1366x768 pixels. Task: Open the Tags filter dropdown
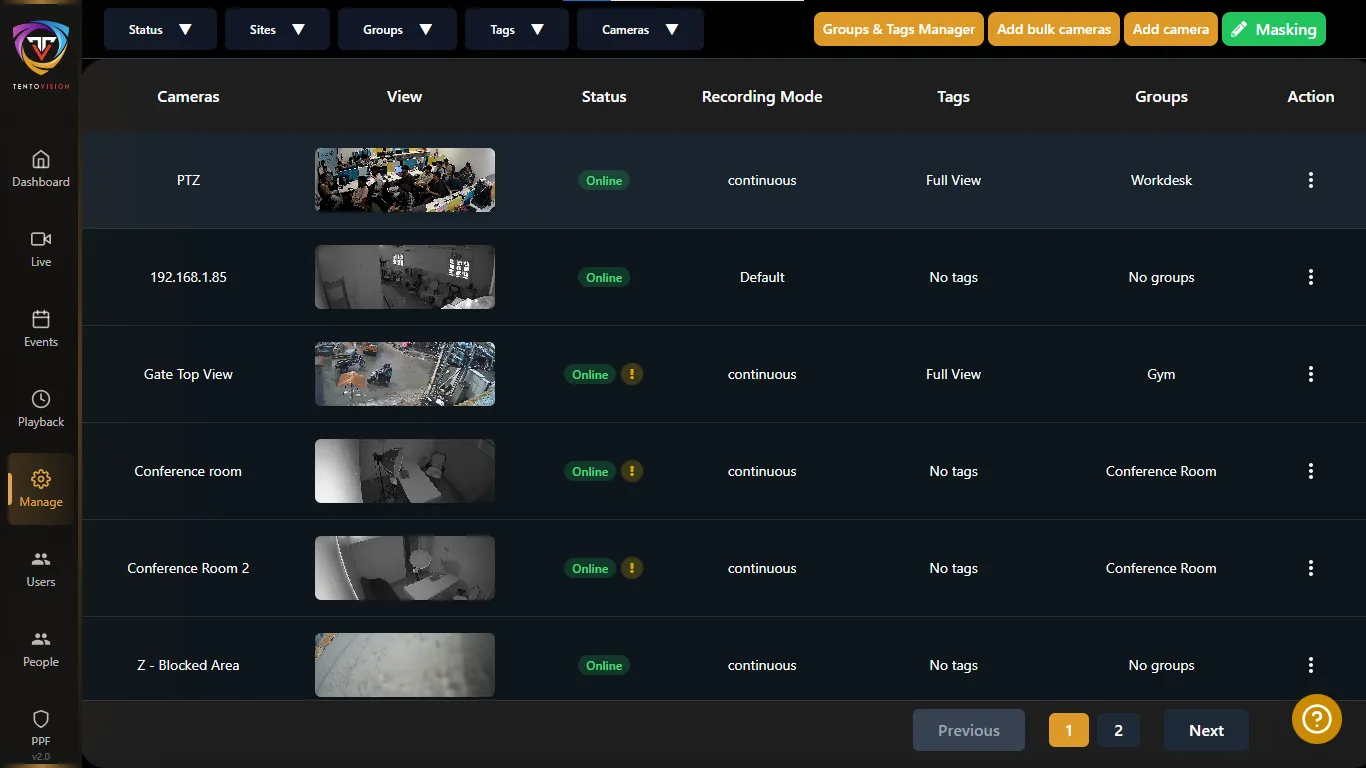516,30
